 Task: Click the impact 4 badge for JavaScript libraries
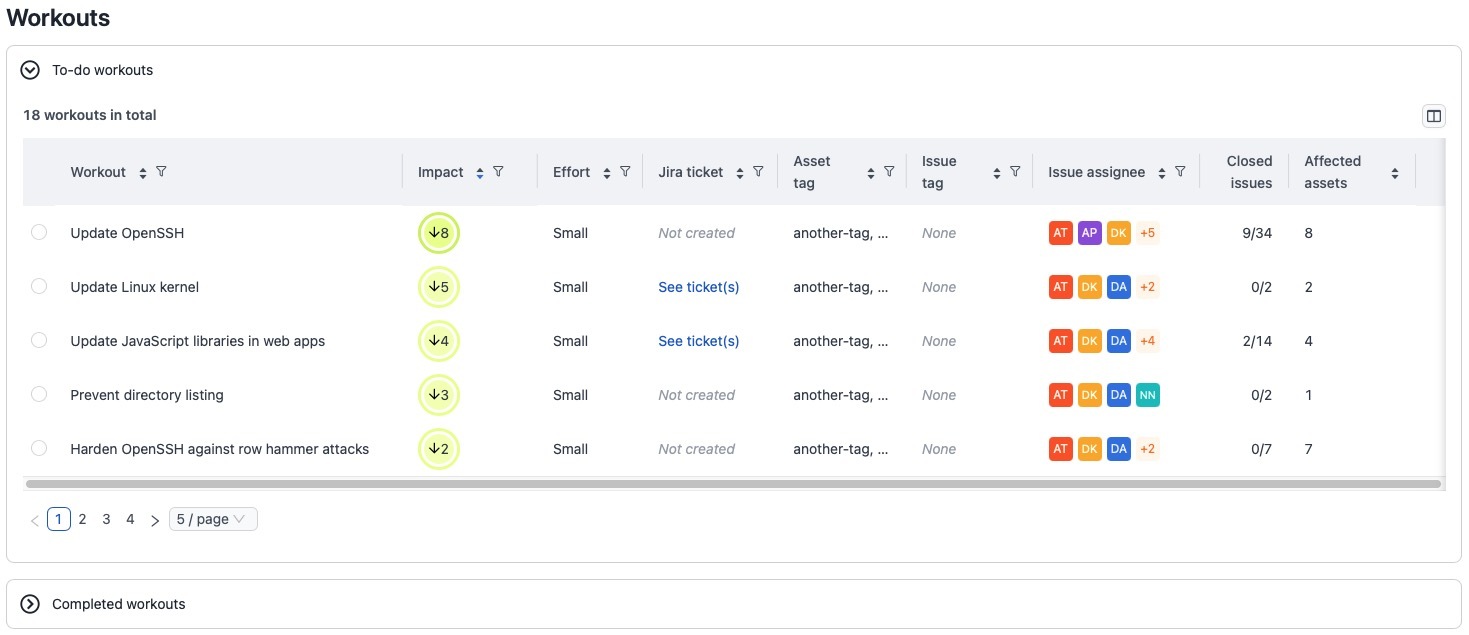tap(439, 341)
